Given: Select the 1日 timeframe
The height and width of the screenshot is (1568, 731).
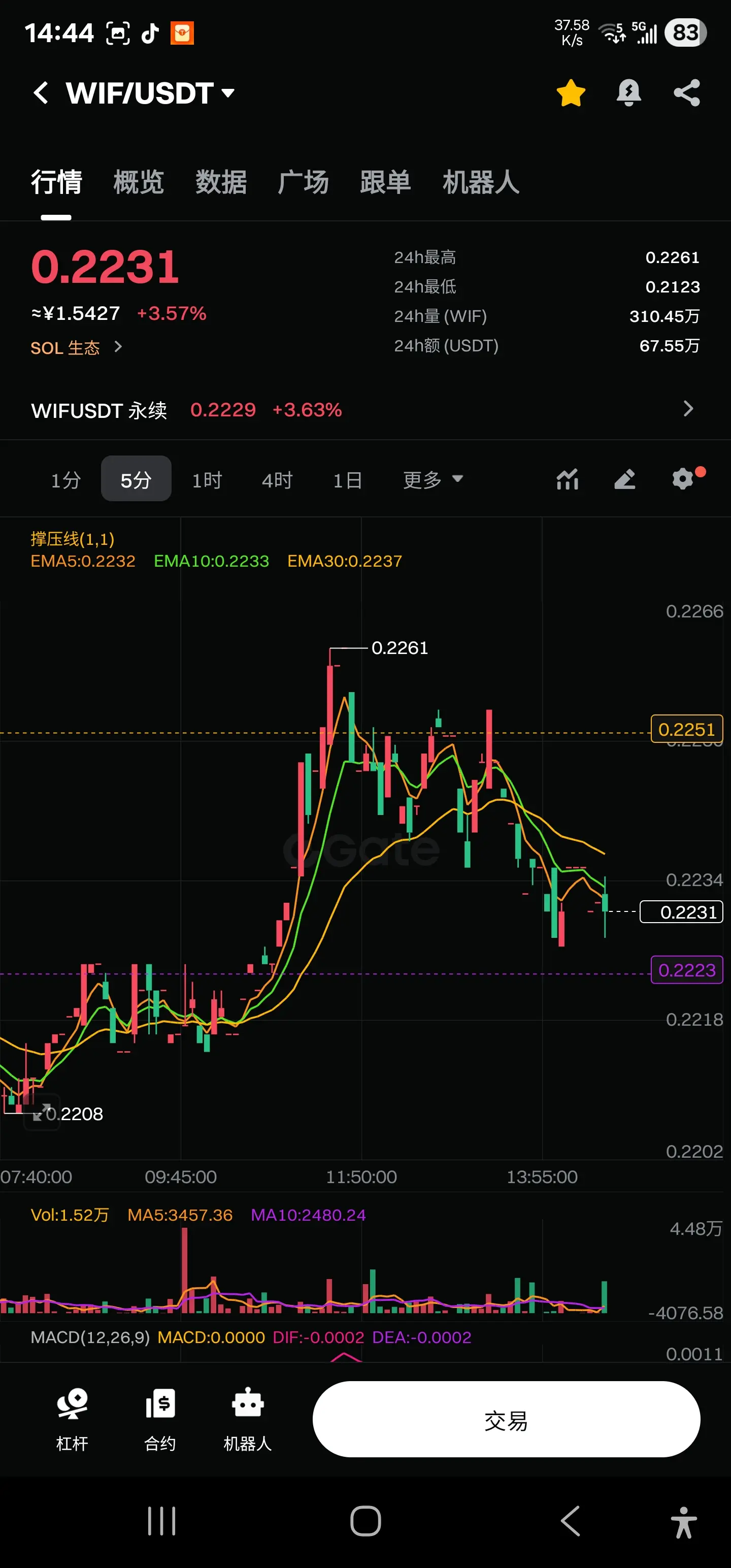Looking at the screenshot, I should [x=348, y=480].
